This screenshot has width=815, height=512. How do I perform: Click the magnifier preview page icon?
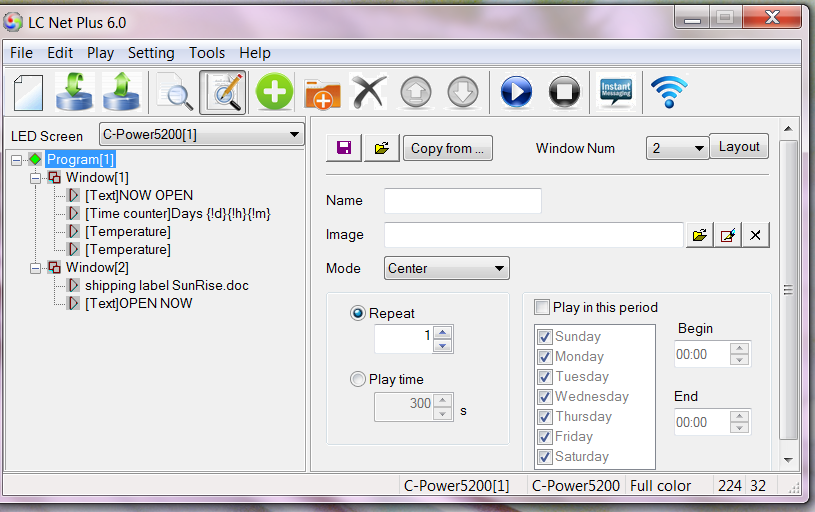pos(175,93)
